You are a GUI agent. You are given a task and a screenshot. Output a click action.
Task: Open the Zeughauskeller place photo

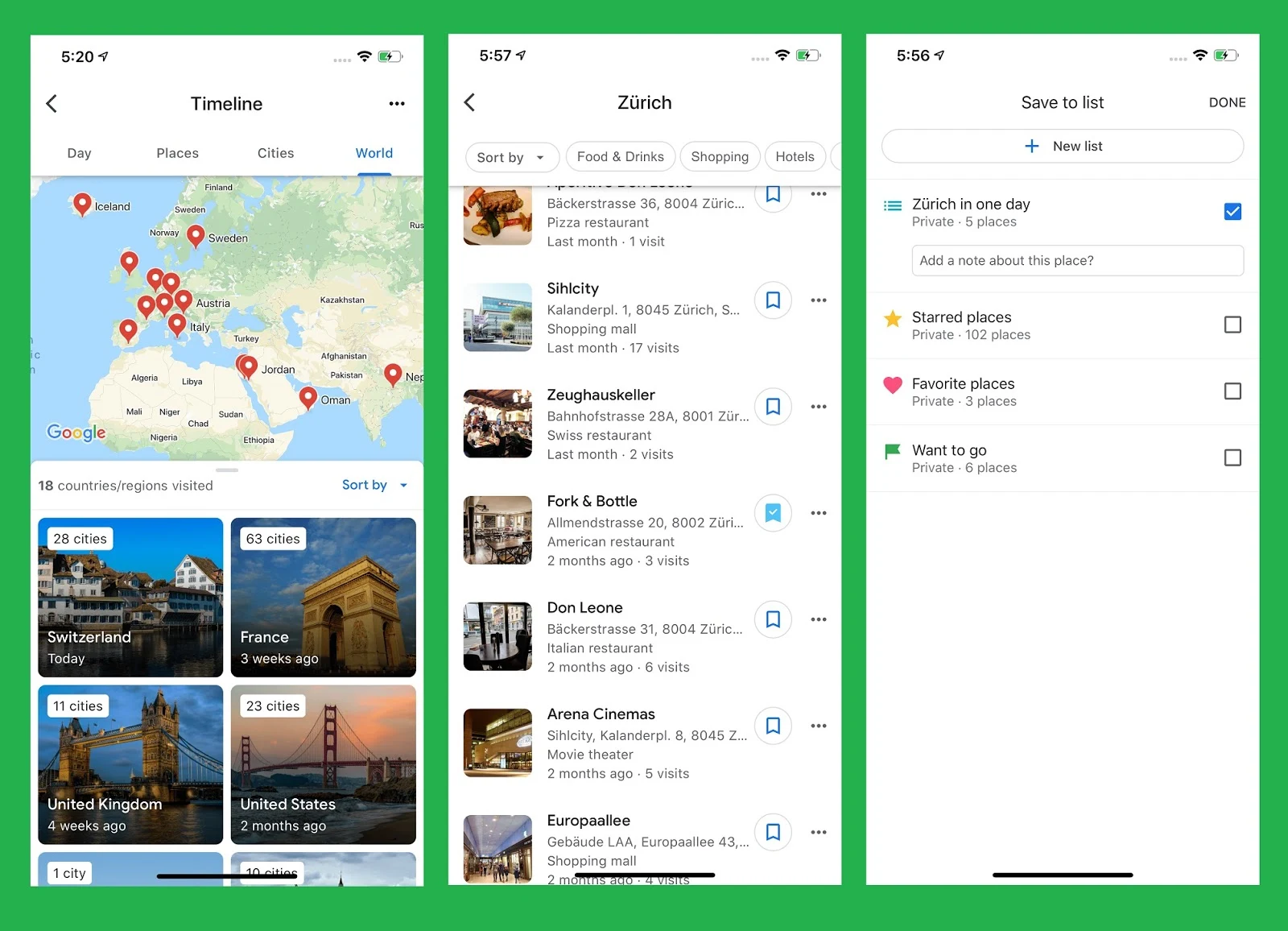pyautogui.click(x=497, y=424)
